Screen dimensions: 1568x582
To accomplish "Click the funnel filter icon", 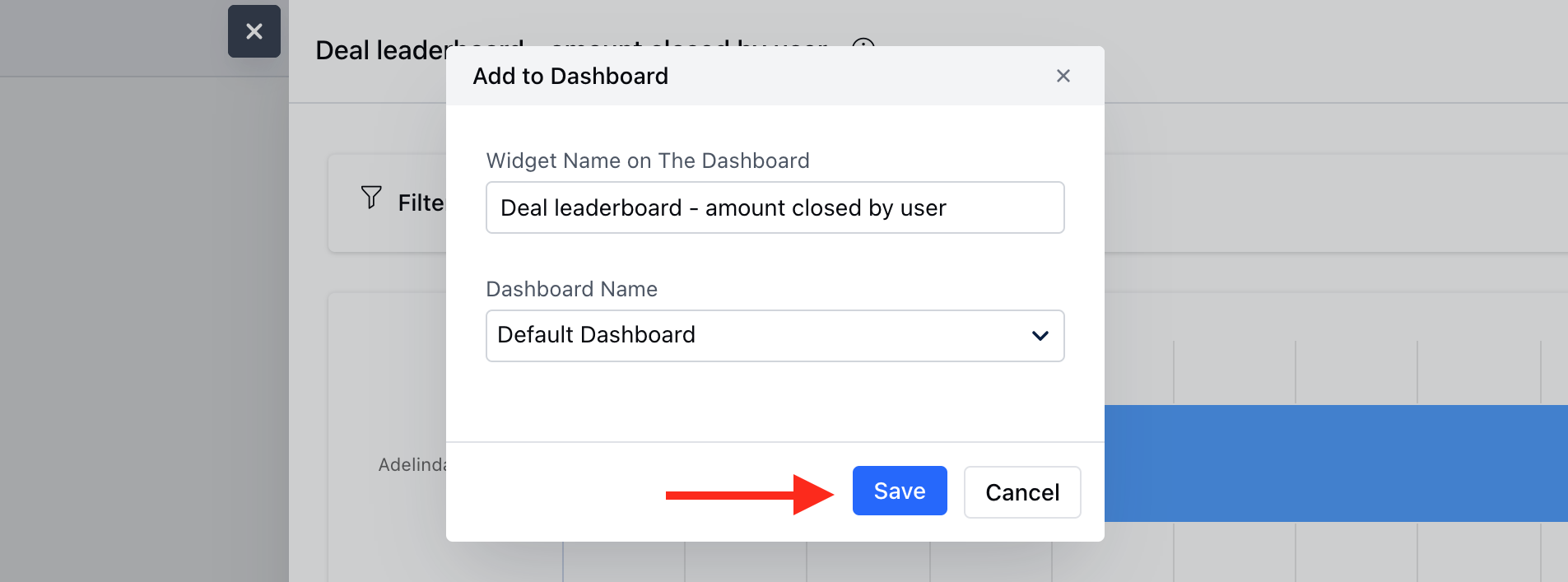I will coord(371,198).
